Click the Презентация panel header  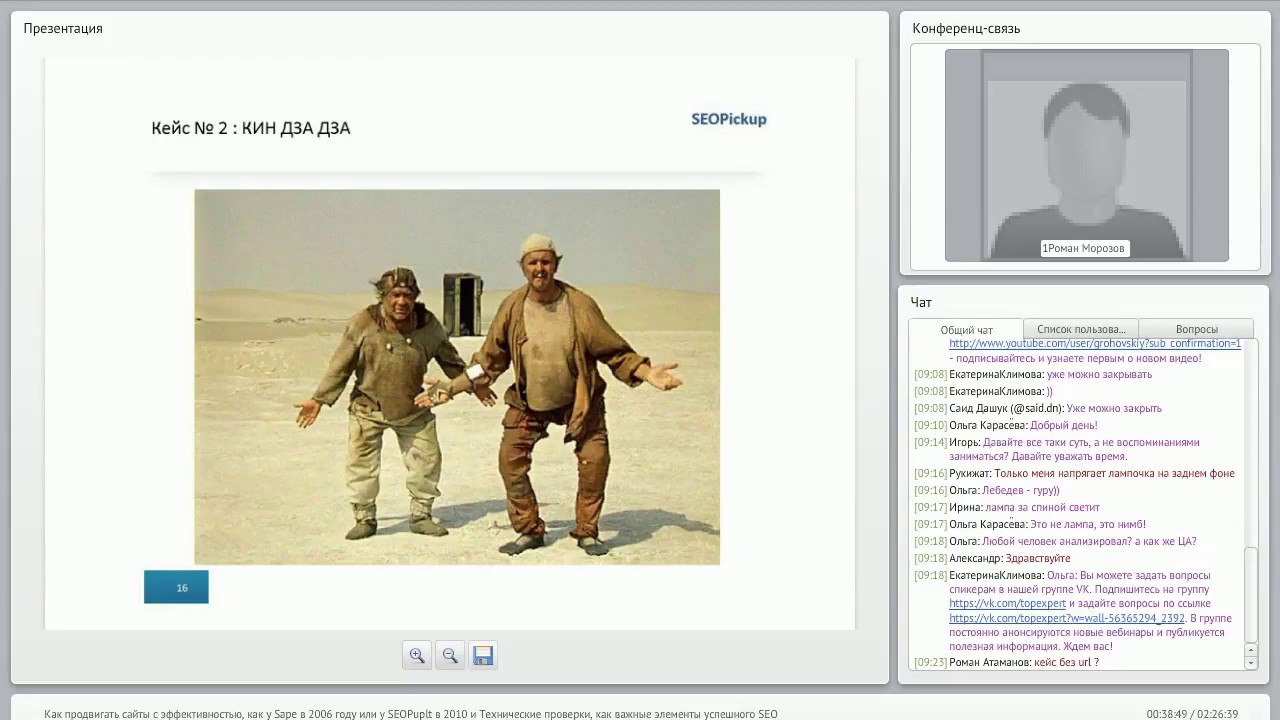[63, 28]
